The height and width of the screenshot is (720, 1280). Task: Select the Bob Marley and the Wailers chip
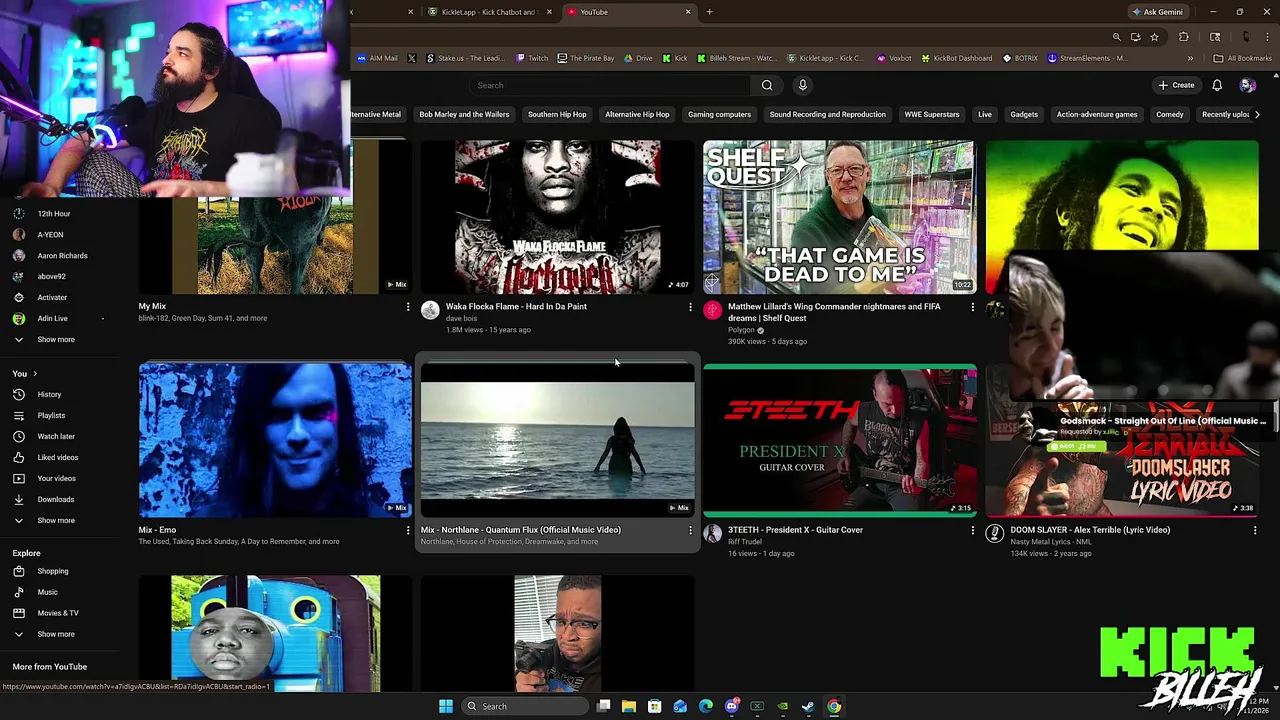click(x=464, y=114)
